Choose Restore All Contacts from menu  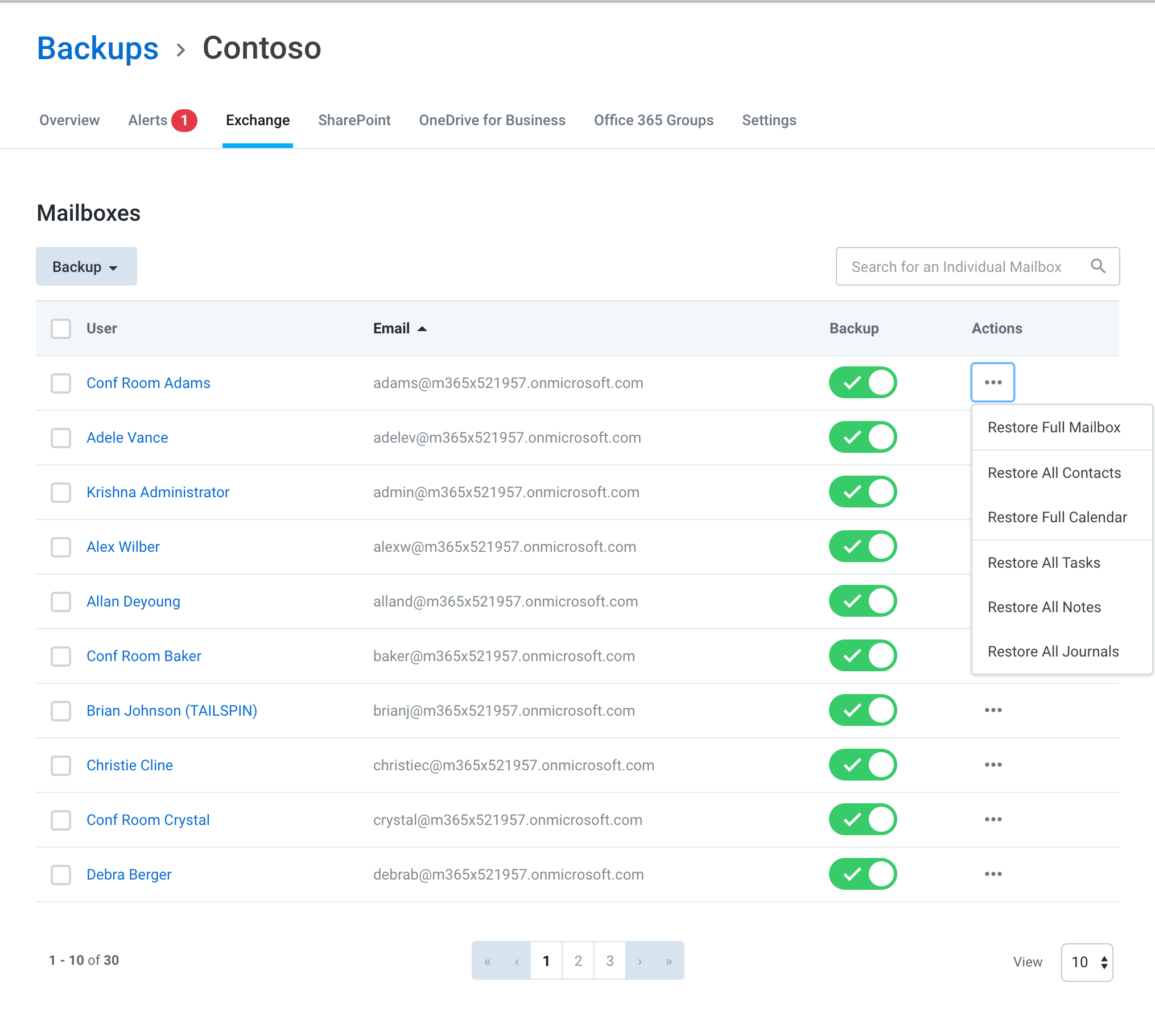pos(1062,473)
